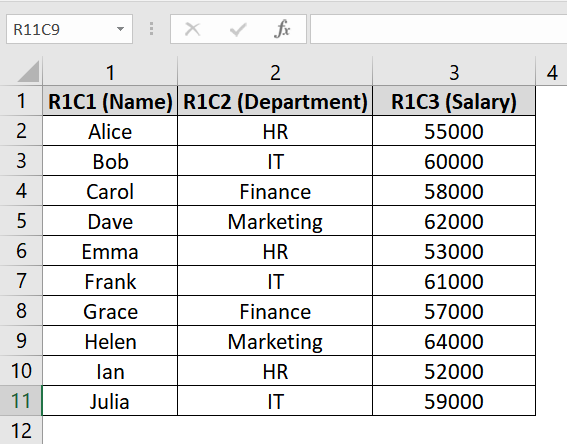The width and height of the screenshot is (567, 444).
Task: Select row 11 header
Action: point(21,401)
